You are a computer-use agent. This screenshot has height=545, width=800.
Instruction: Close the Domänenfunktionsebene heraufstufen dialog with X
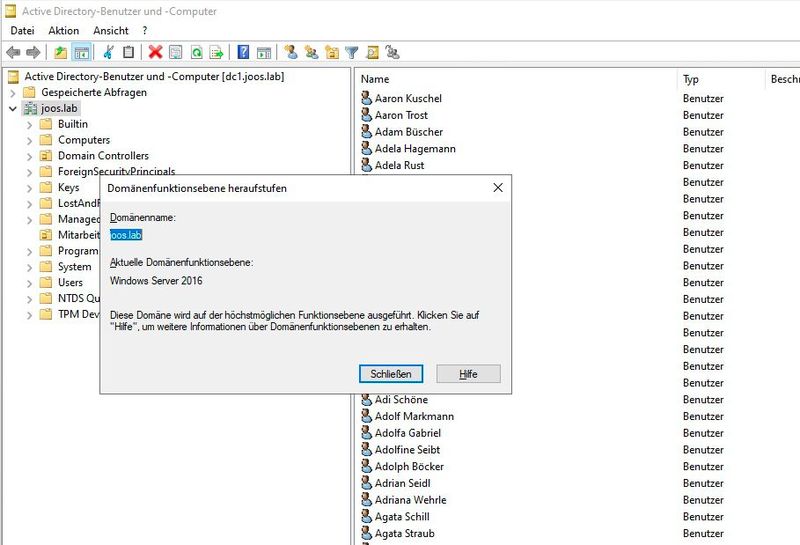click(498, 188)
